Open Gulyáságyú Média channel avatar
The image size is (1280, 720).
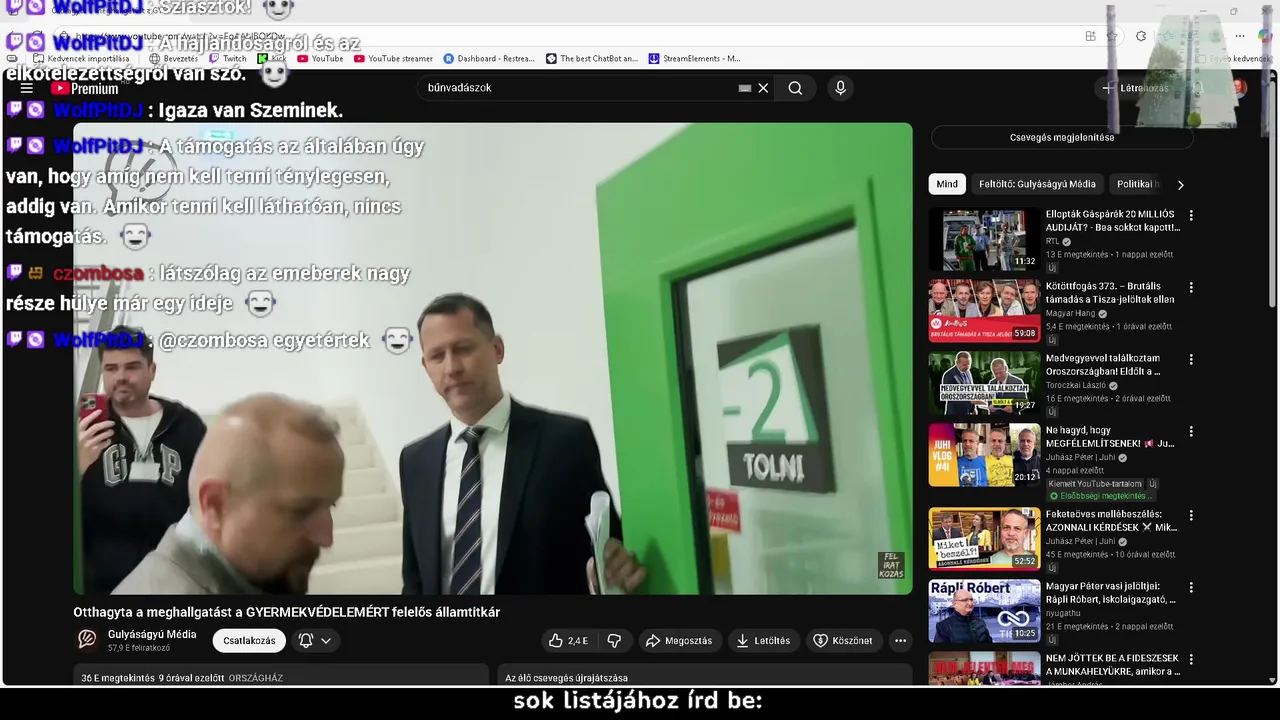[x=87, y=639]
